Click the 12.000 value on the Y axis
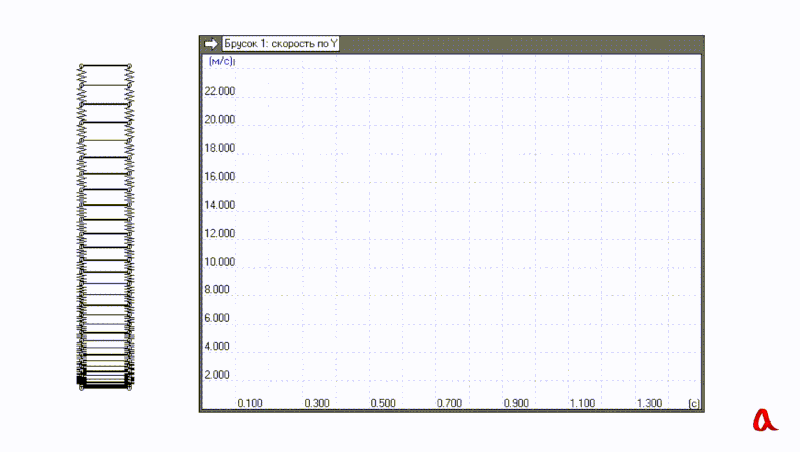Viewport: 800px width, 452px height. [220, 234]
